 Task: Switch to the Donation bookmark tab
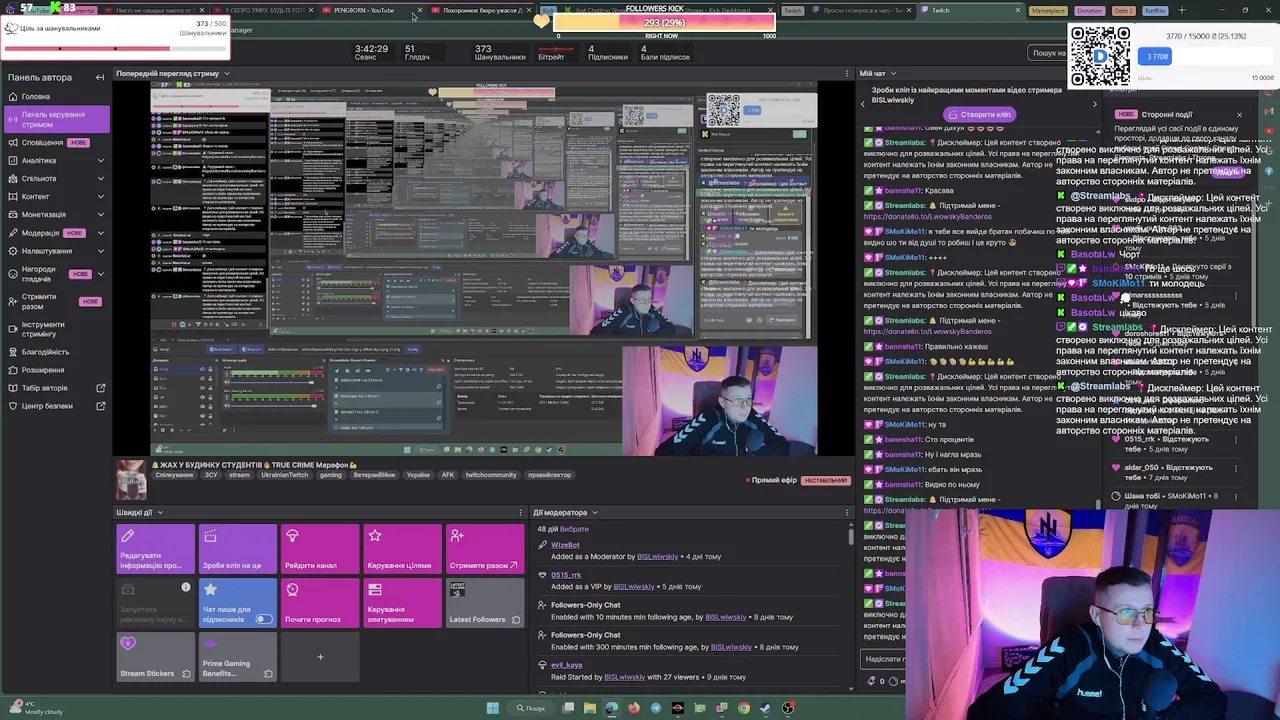pos(1089,10)
